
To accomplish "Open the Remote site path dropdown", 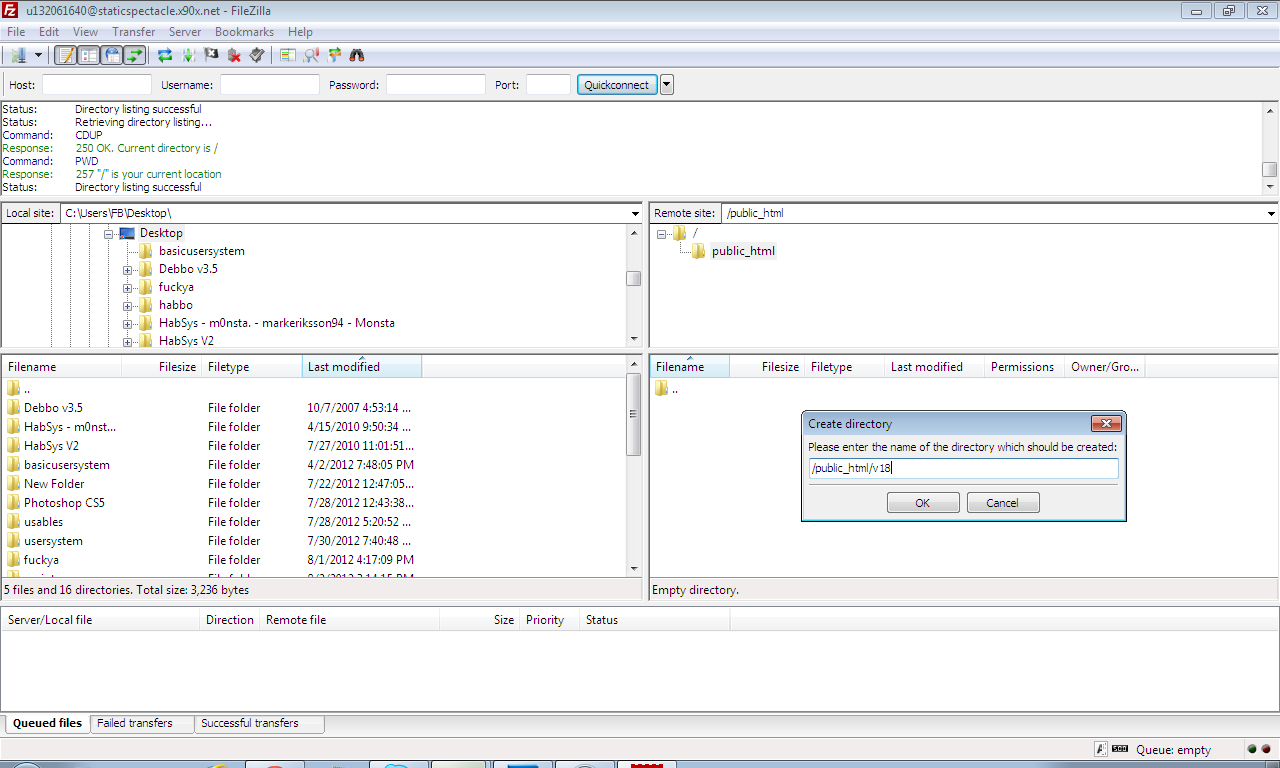I will 1271,214.
